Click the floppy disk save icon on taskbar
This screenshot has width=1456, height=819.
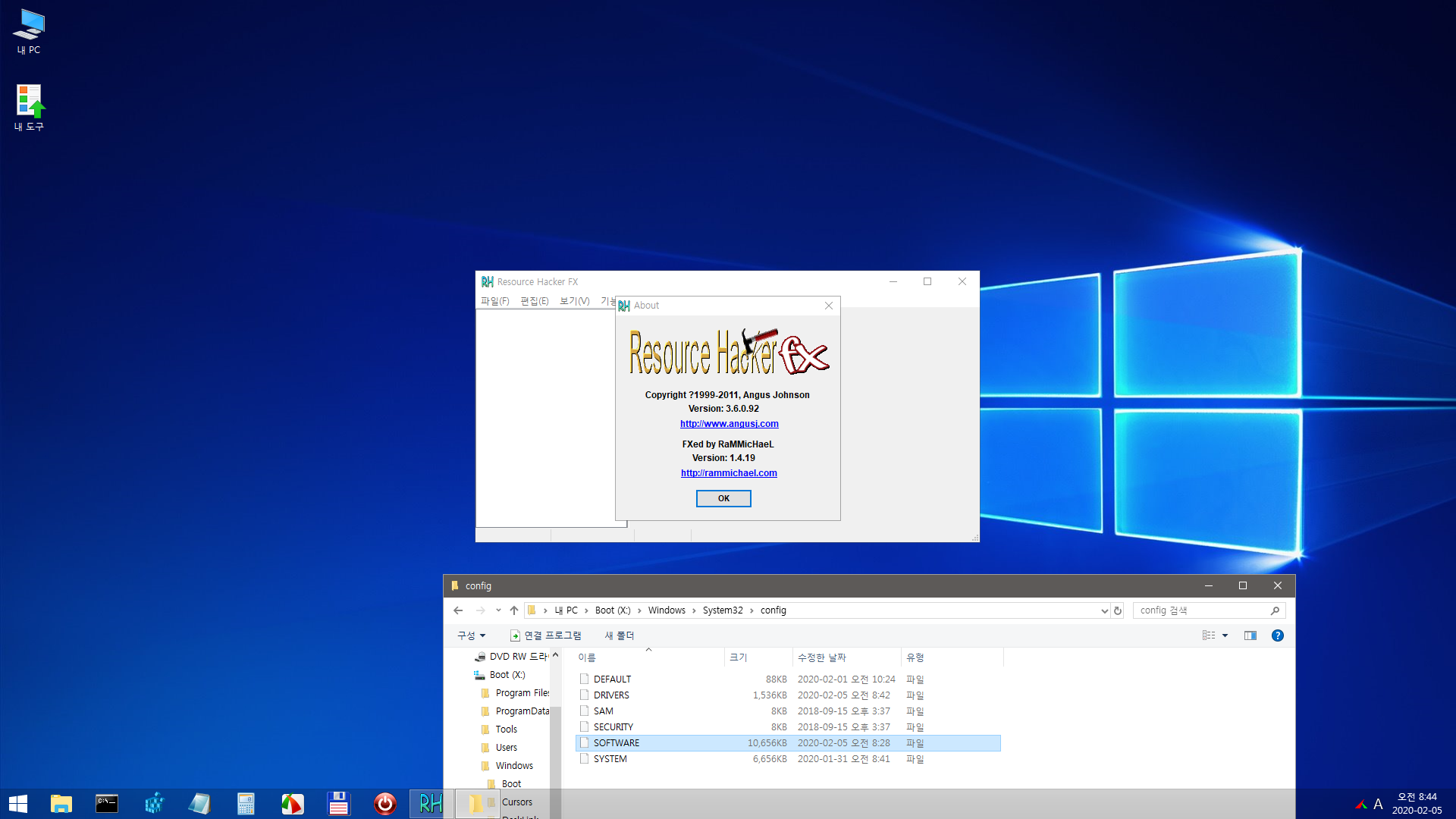(338, 804)
